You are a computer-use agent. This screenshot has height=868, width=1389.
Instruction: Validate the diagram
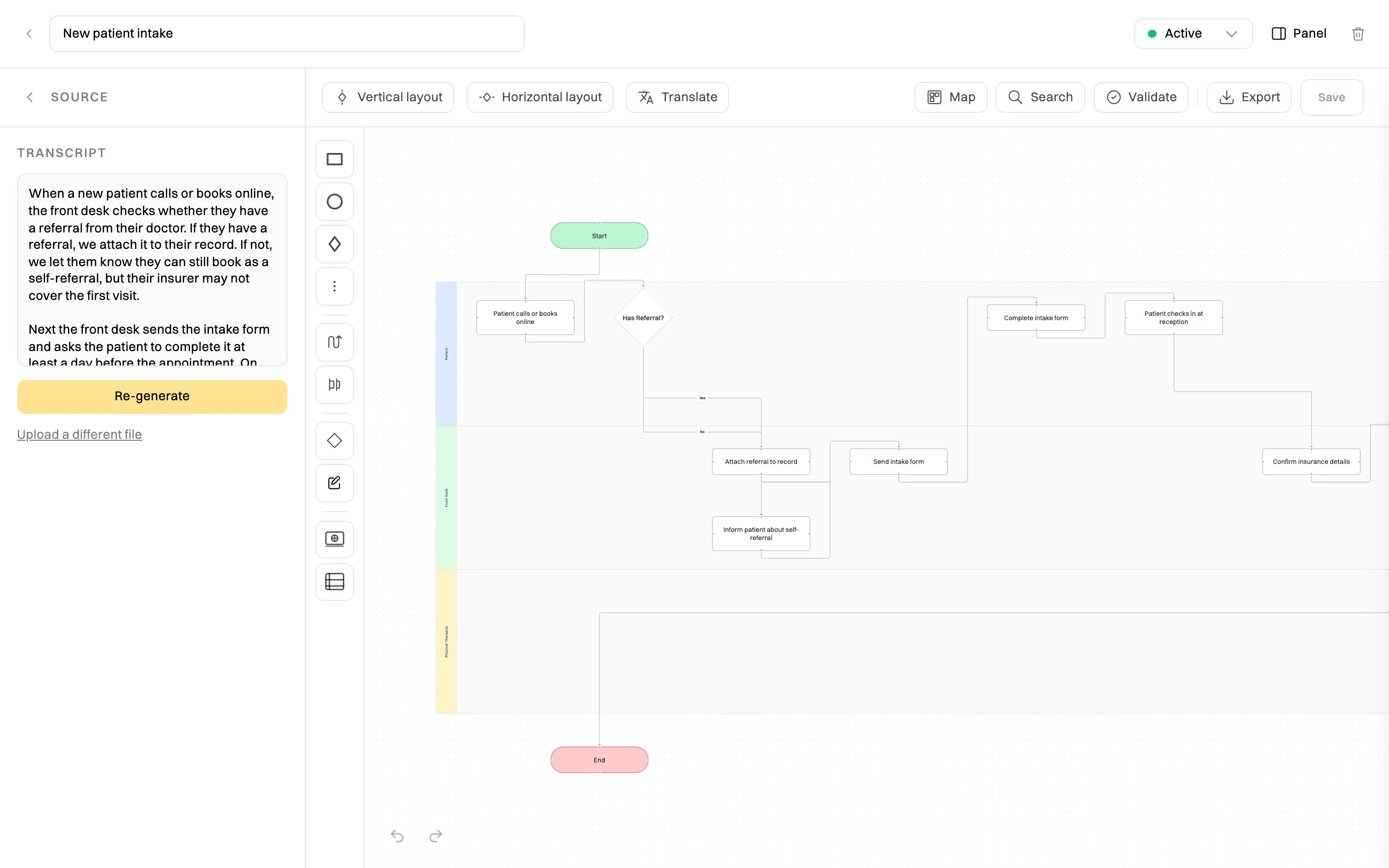coord(1141,97)
